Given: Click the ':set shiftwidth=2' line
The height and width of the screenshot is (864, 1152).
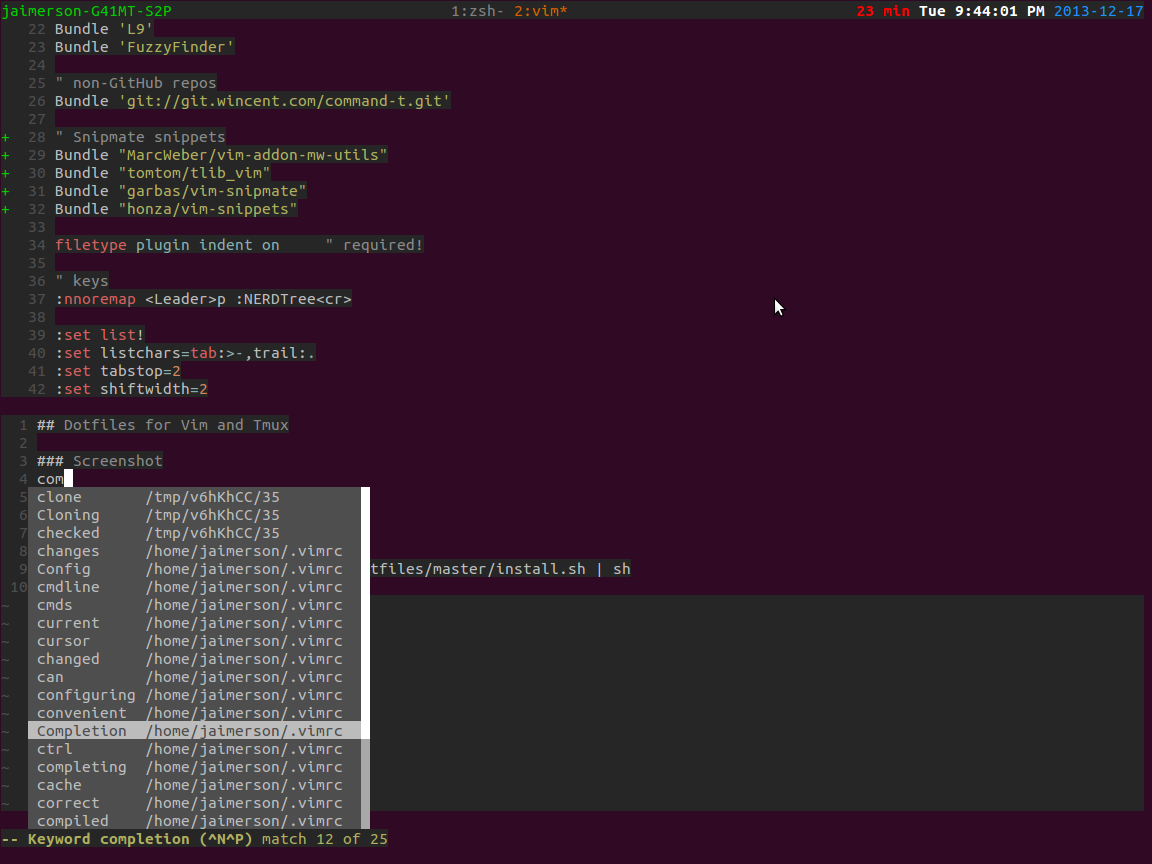Looking at the screenshot, I should click(132, 389).
